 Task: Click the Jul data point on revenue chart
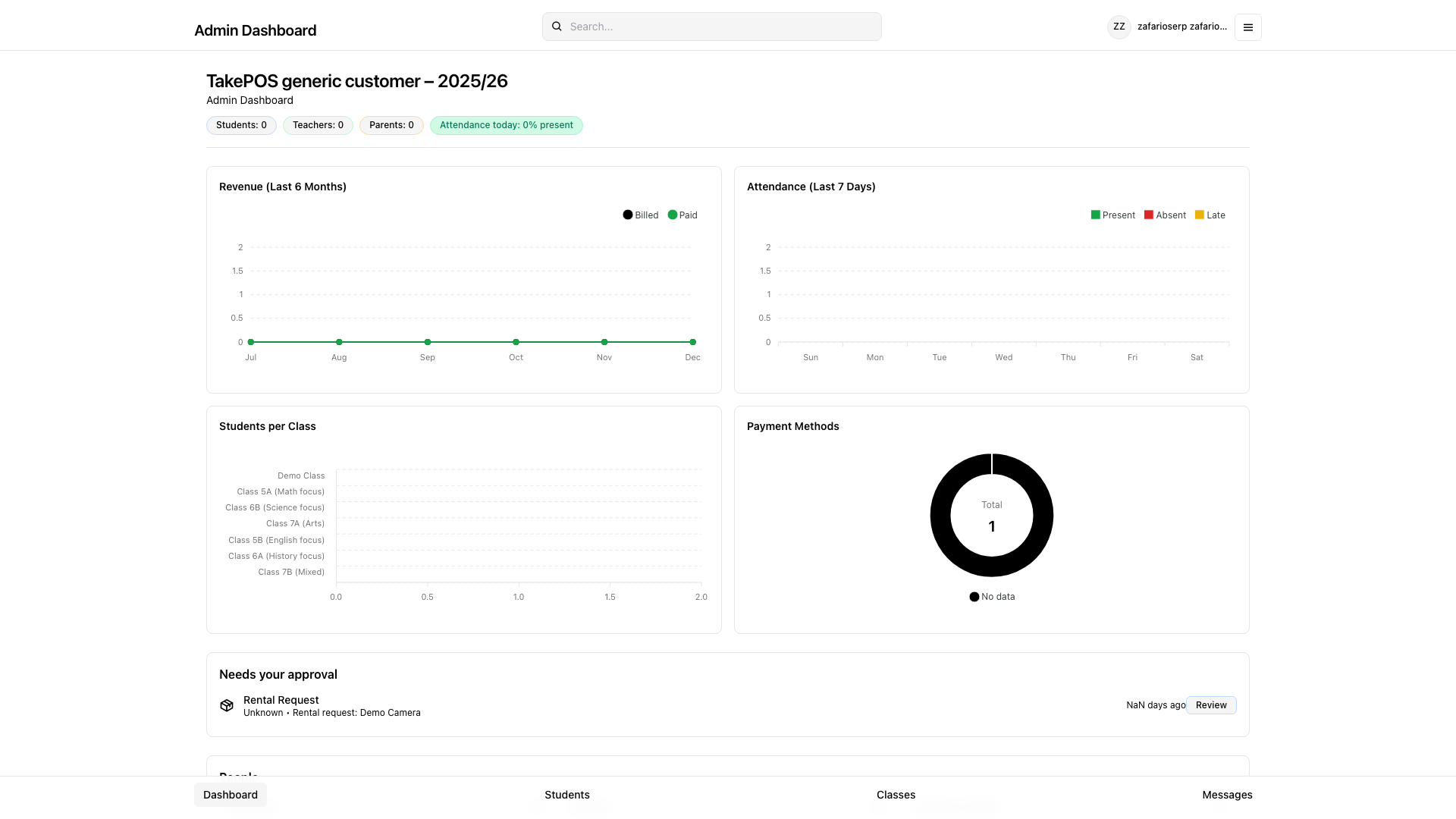coord(251,342)
